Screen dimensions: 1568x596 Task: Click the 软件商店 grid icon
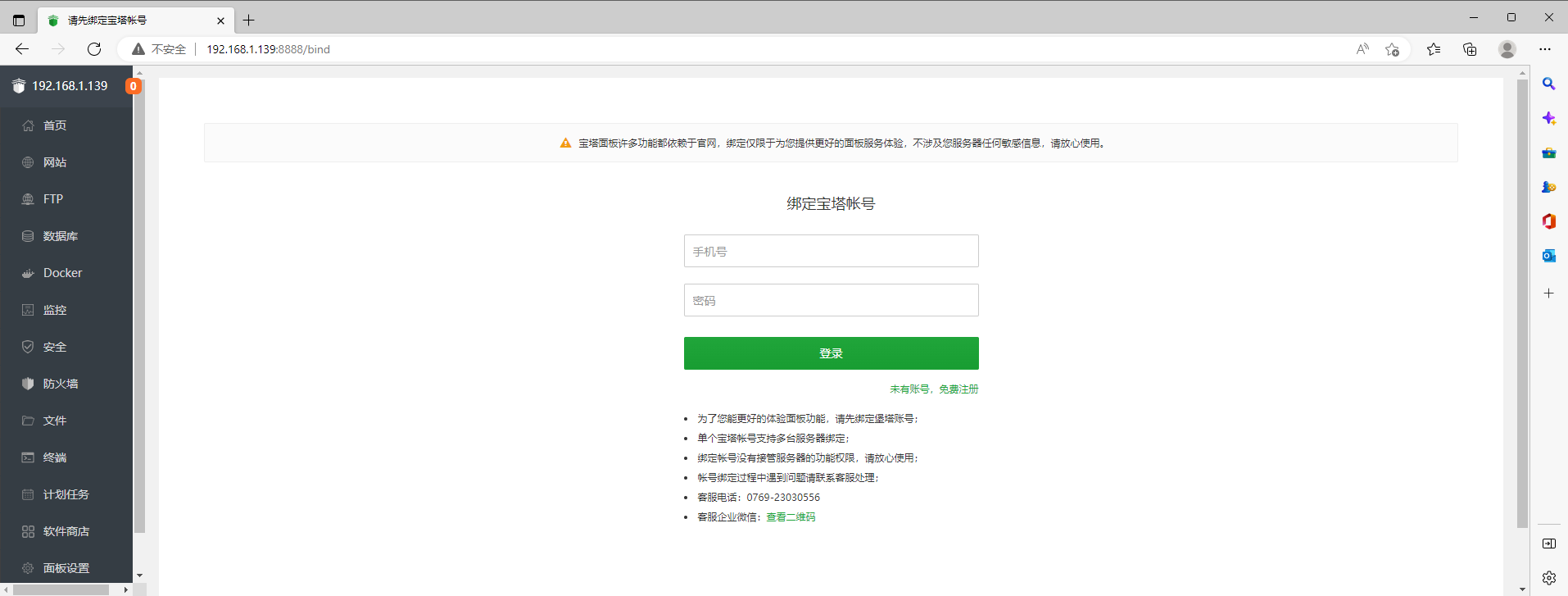[x=28, y=531]
